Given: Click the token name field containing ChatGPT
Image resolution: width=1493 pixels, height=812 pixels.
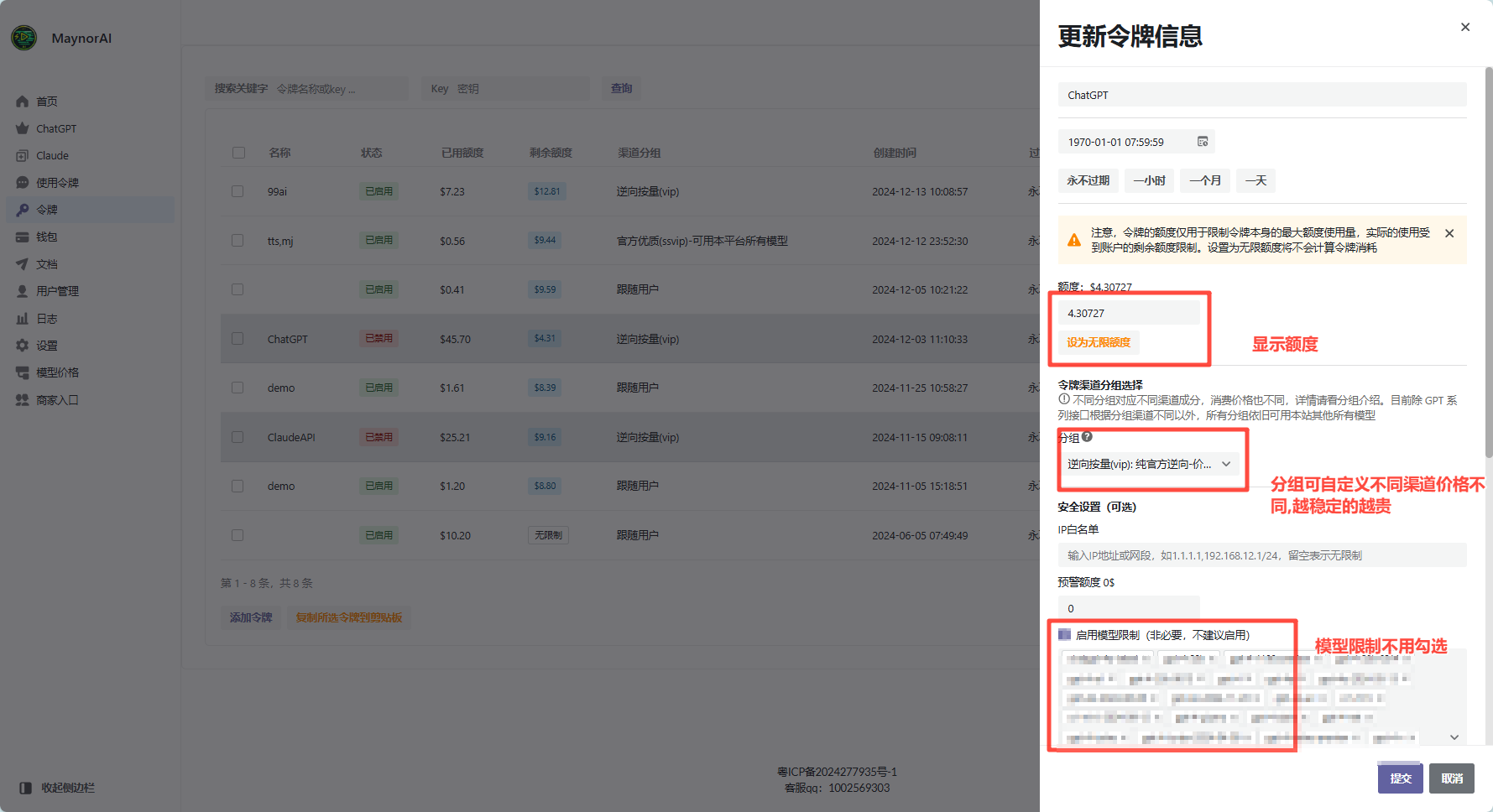Looking at the screenshot, I should (x=1262, y=95).
